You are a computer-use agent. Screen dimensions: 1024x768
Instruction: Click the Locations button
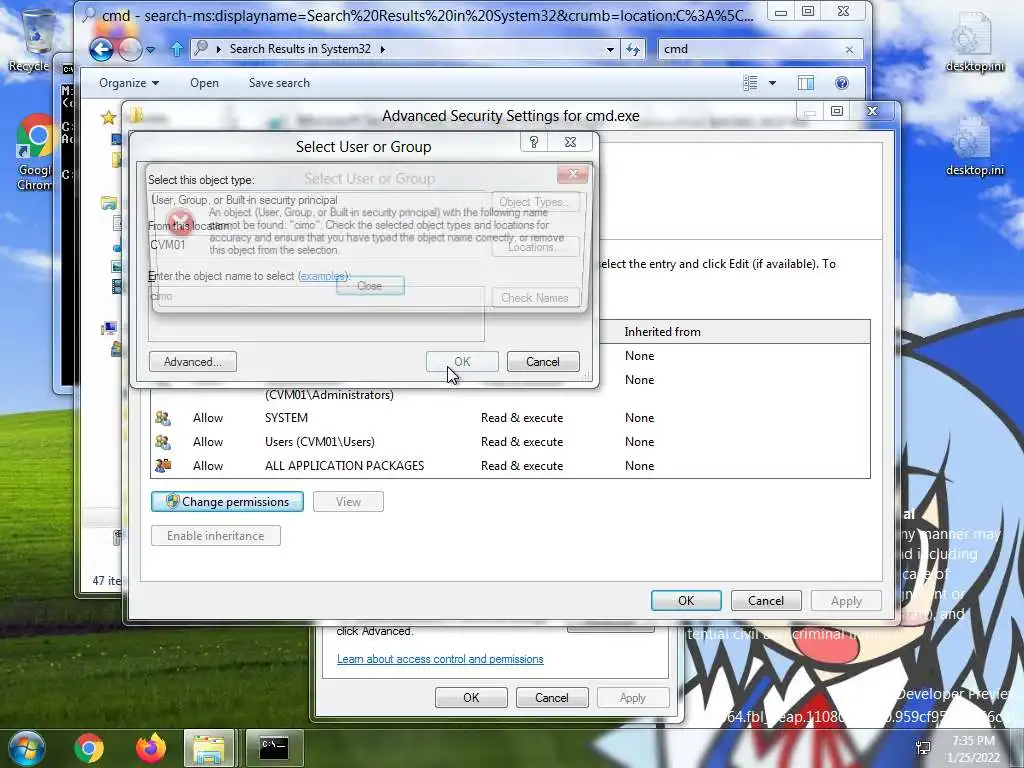[x=536, y=247]
